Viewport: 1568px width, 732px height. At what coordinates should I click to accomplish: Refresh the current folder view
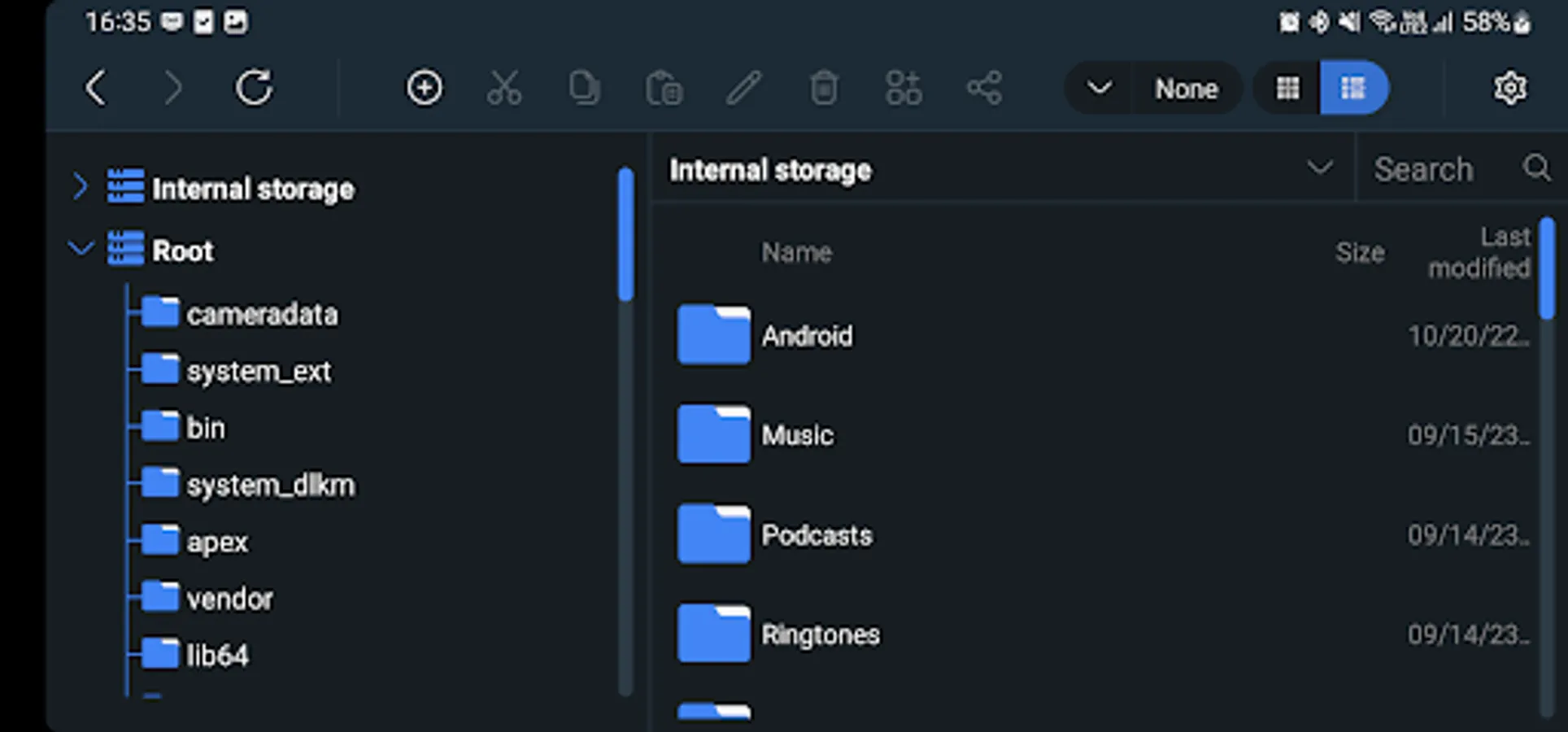255,88
